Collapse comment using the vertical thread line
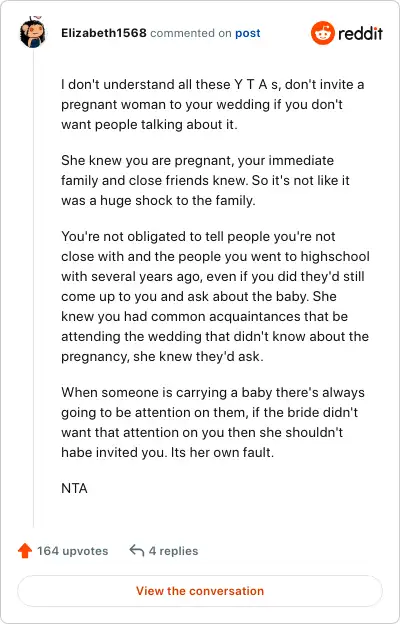Viewport: 400px width, 624px height. 33,289
